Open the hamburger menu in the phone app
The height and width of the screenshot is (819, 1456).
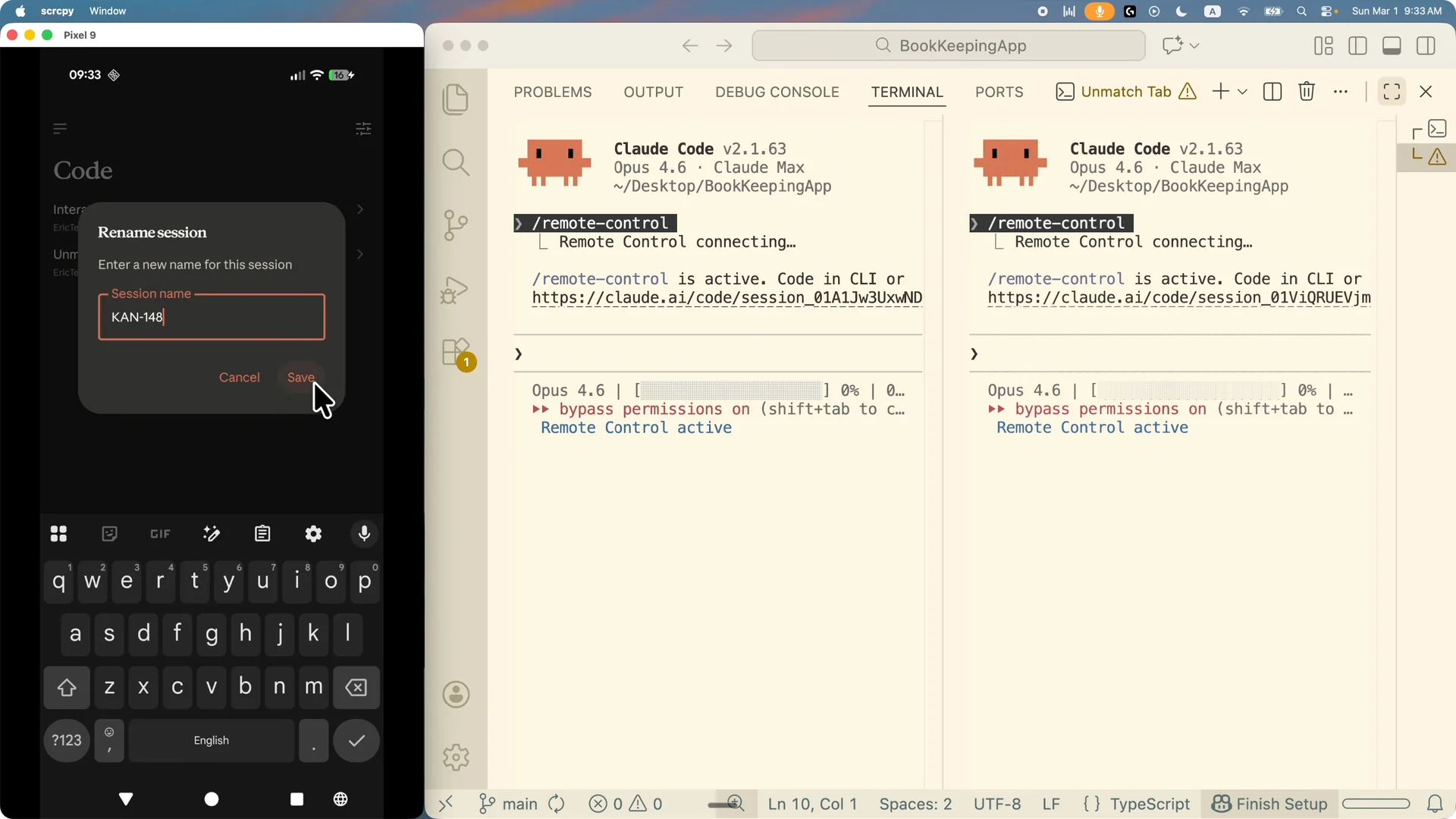tap(61, 128)
